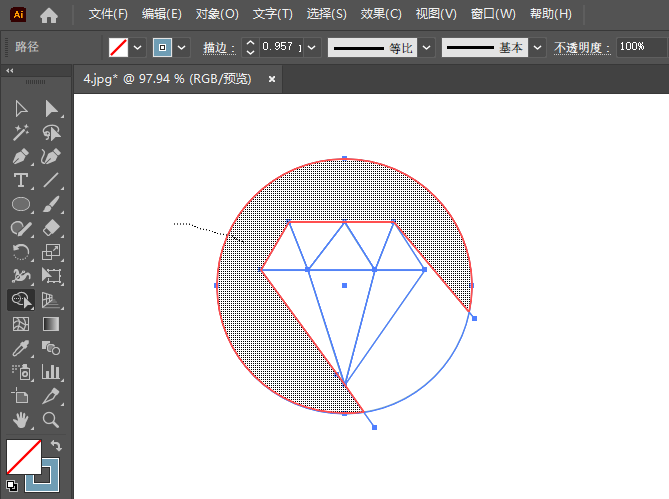Click the Shape Builder tool
Image resolution: width=669 pixels, height=499 pixels.
pos(21,300)
